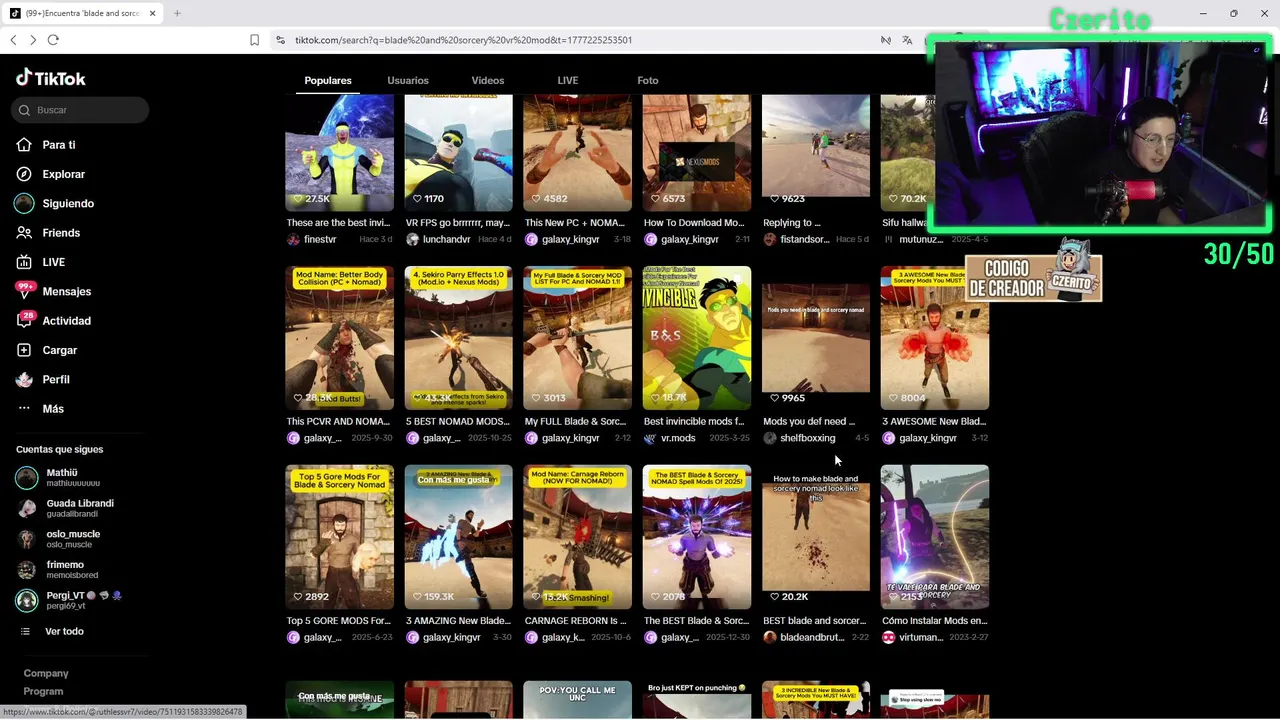1280x720 pixels.
Task: Click oslo_muscle account avatar
Action: tap(27, 539)
